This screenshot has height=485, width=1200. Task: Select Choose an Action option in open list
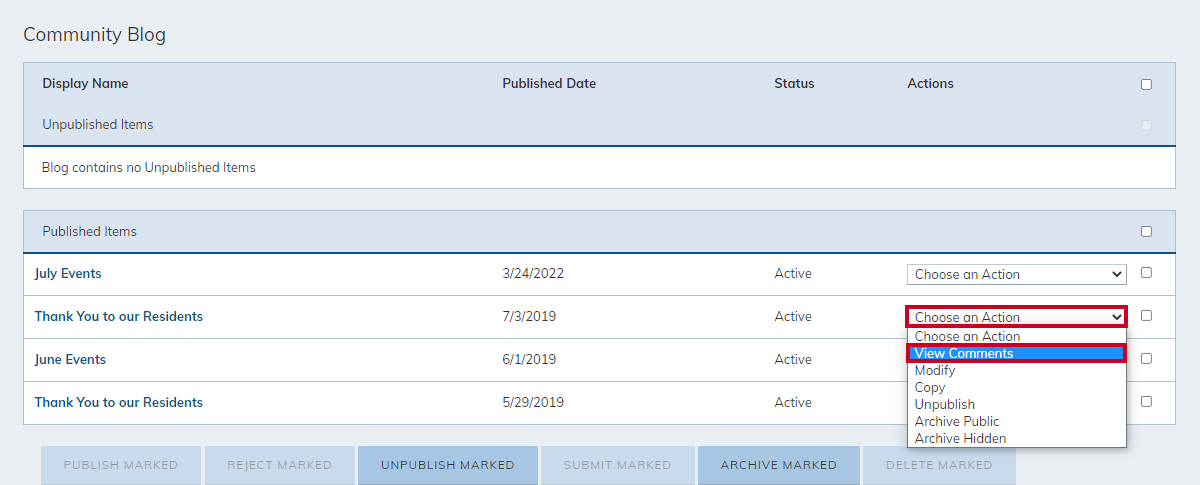[1016, 337]
